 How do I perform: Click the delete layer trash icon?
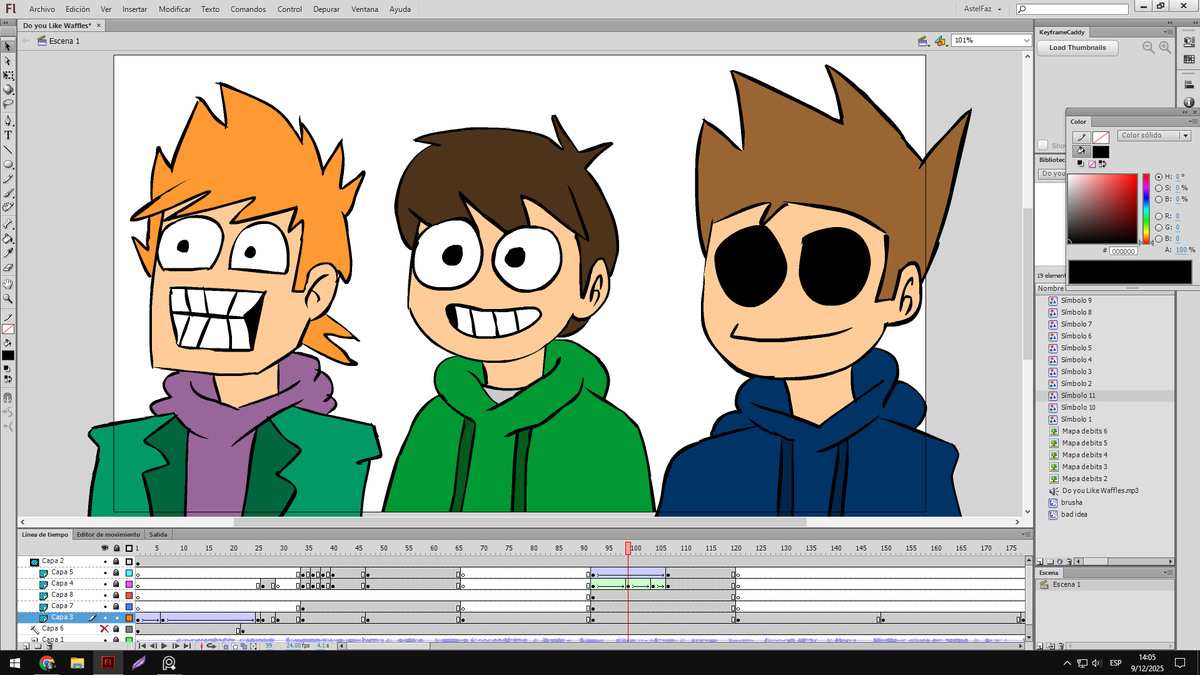point(49,646)
